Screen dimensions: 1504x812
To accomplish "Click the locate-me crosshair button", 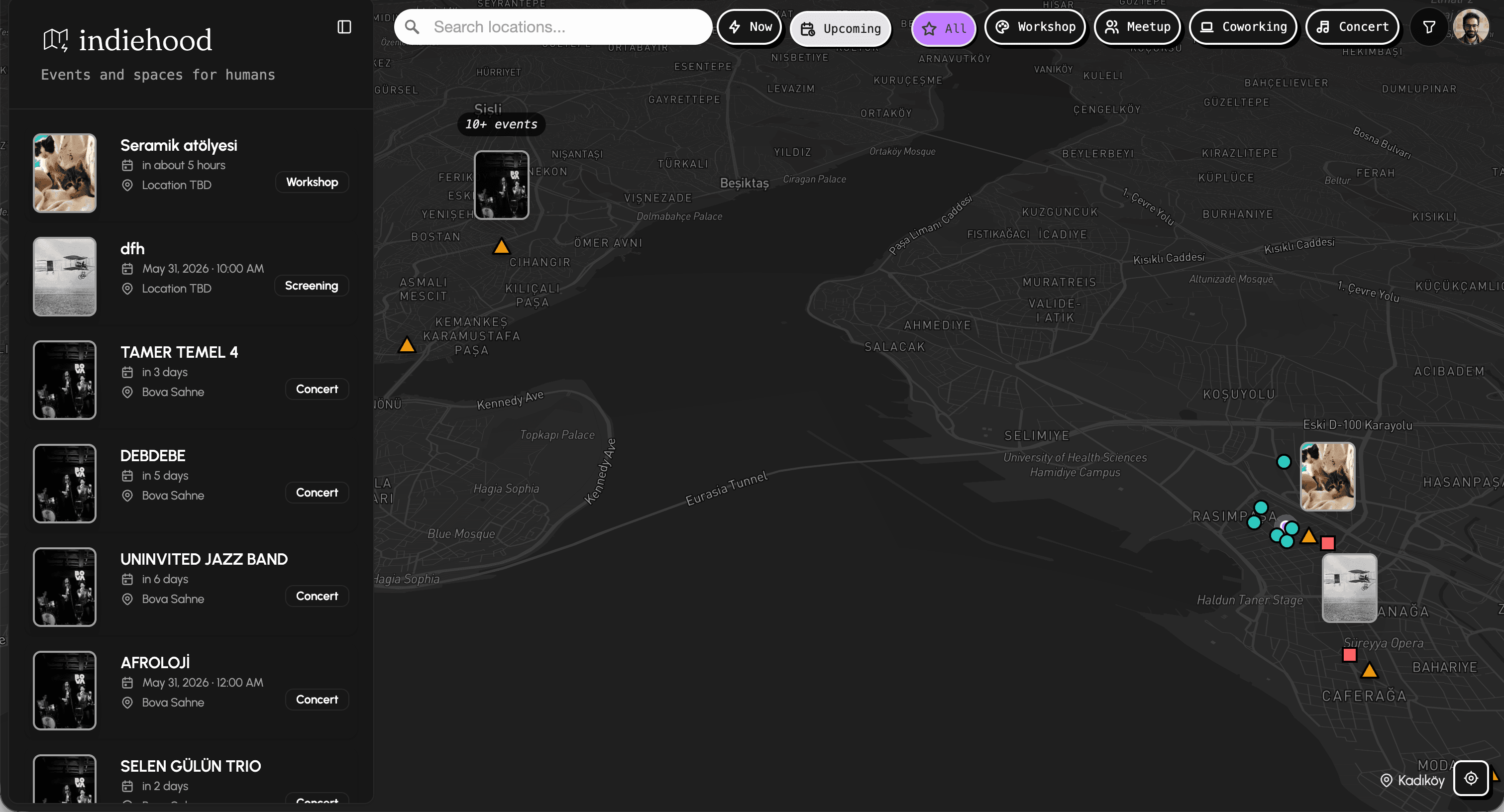I will 1471,778.
